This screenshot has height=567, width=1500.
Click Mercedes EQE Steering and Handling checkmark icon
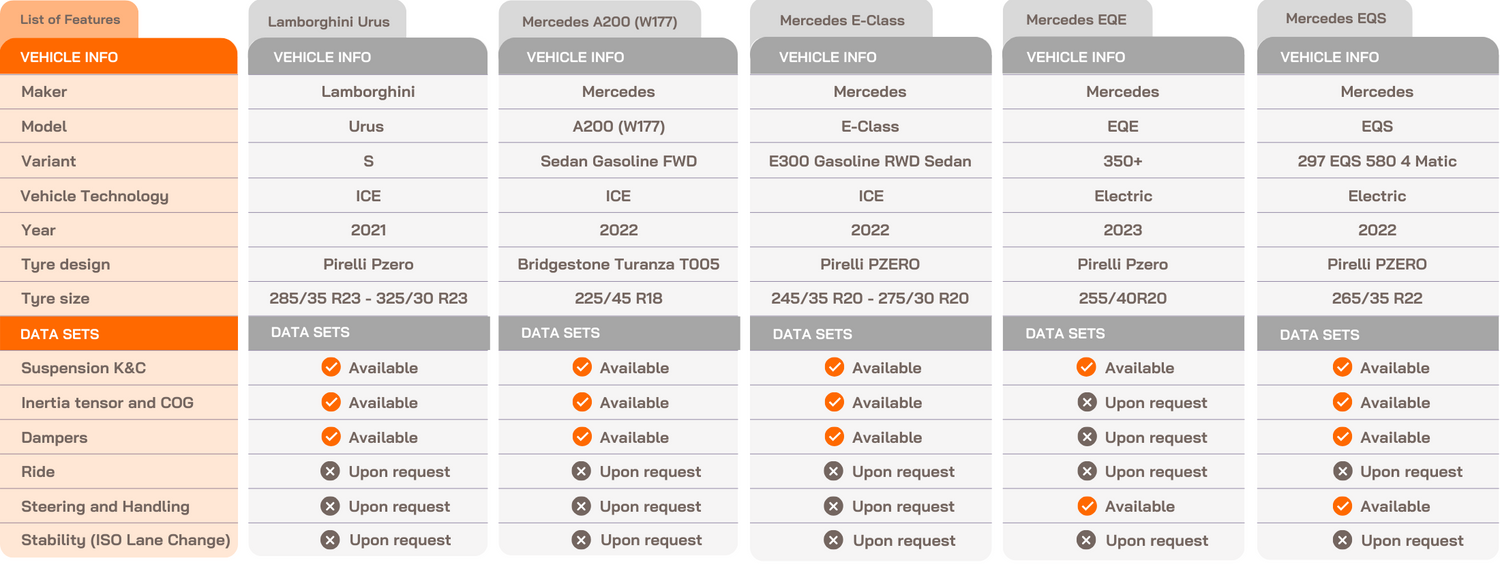(1087, 506)
